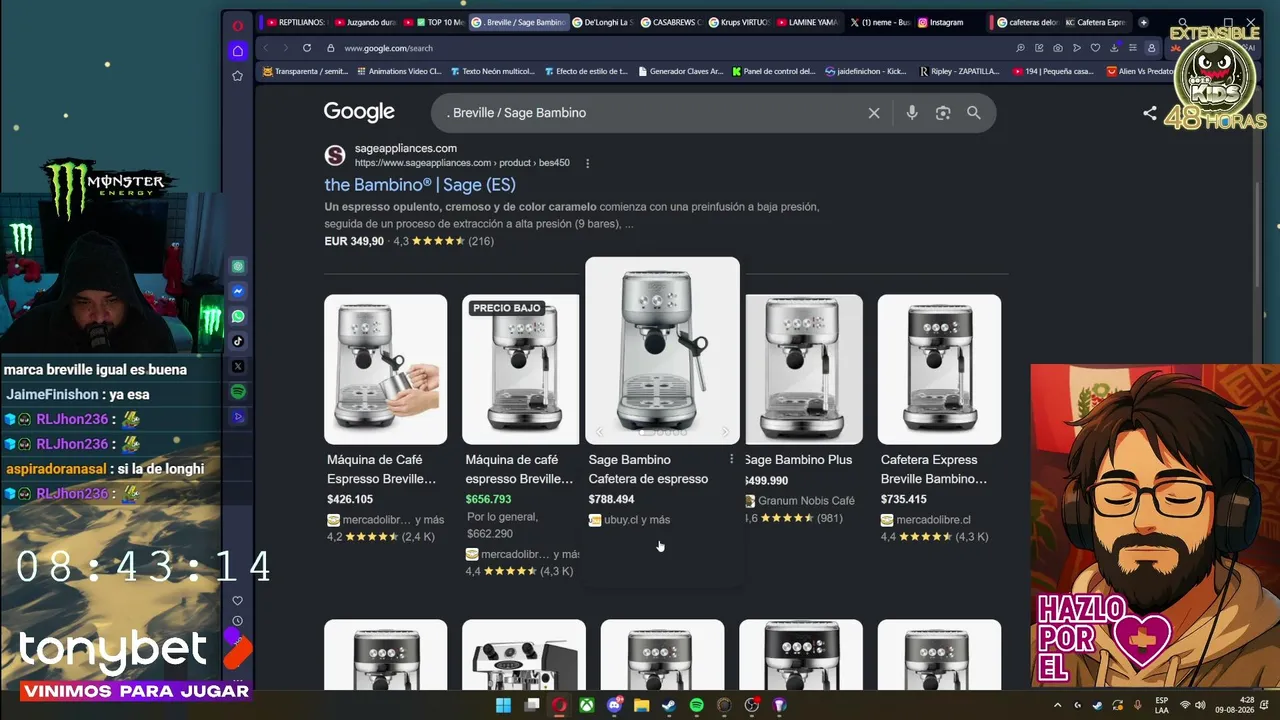The height and width of the screenshot is (720, 1280).
Task: Open the 'Panel de control del...' bookmark
Action: pyautogui.click(x=774, y=72)
